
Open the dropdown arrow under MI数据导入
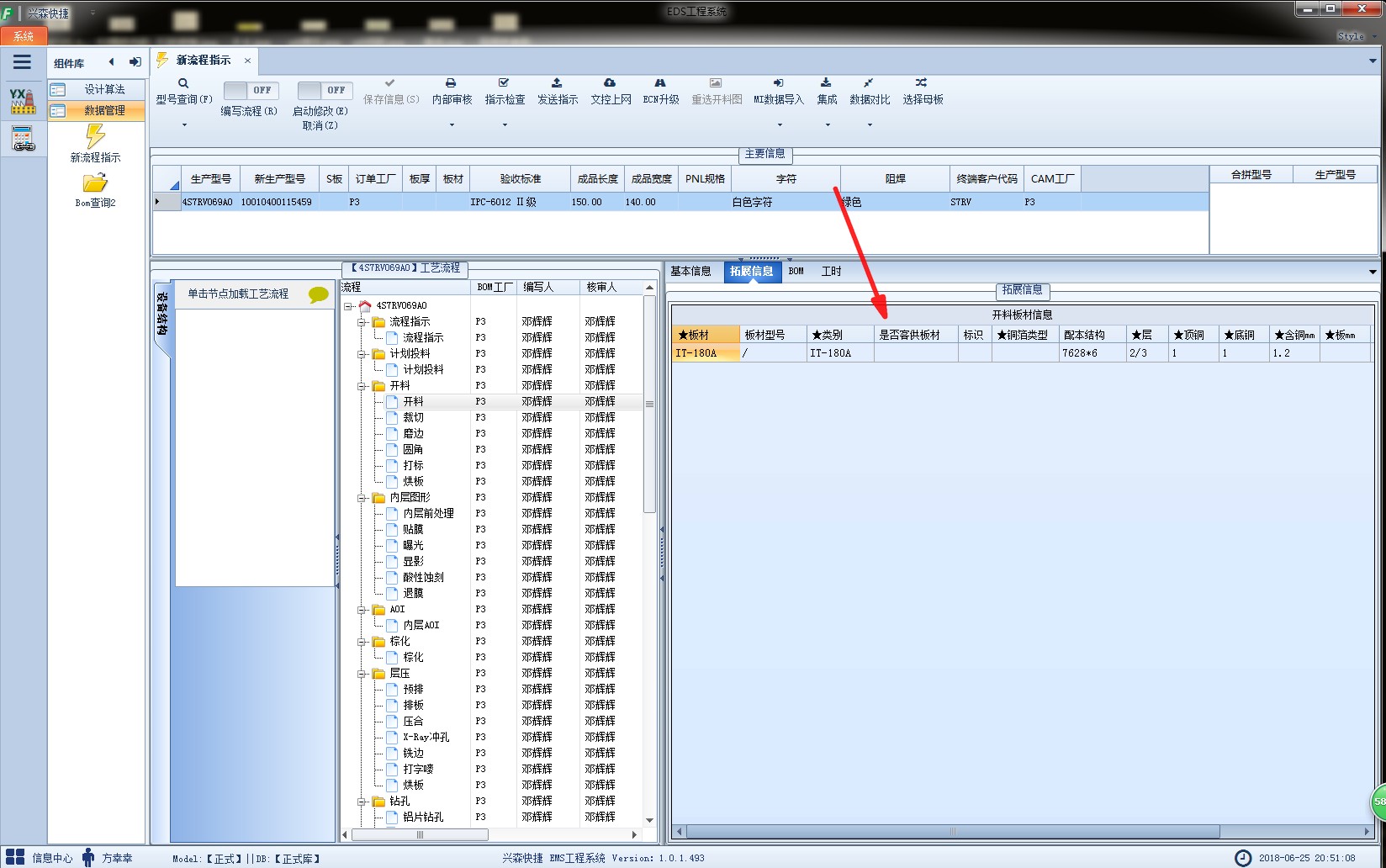point(780,125)
